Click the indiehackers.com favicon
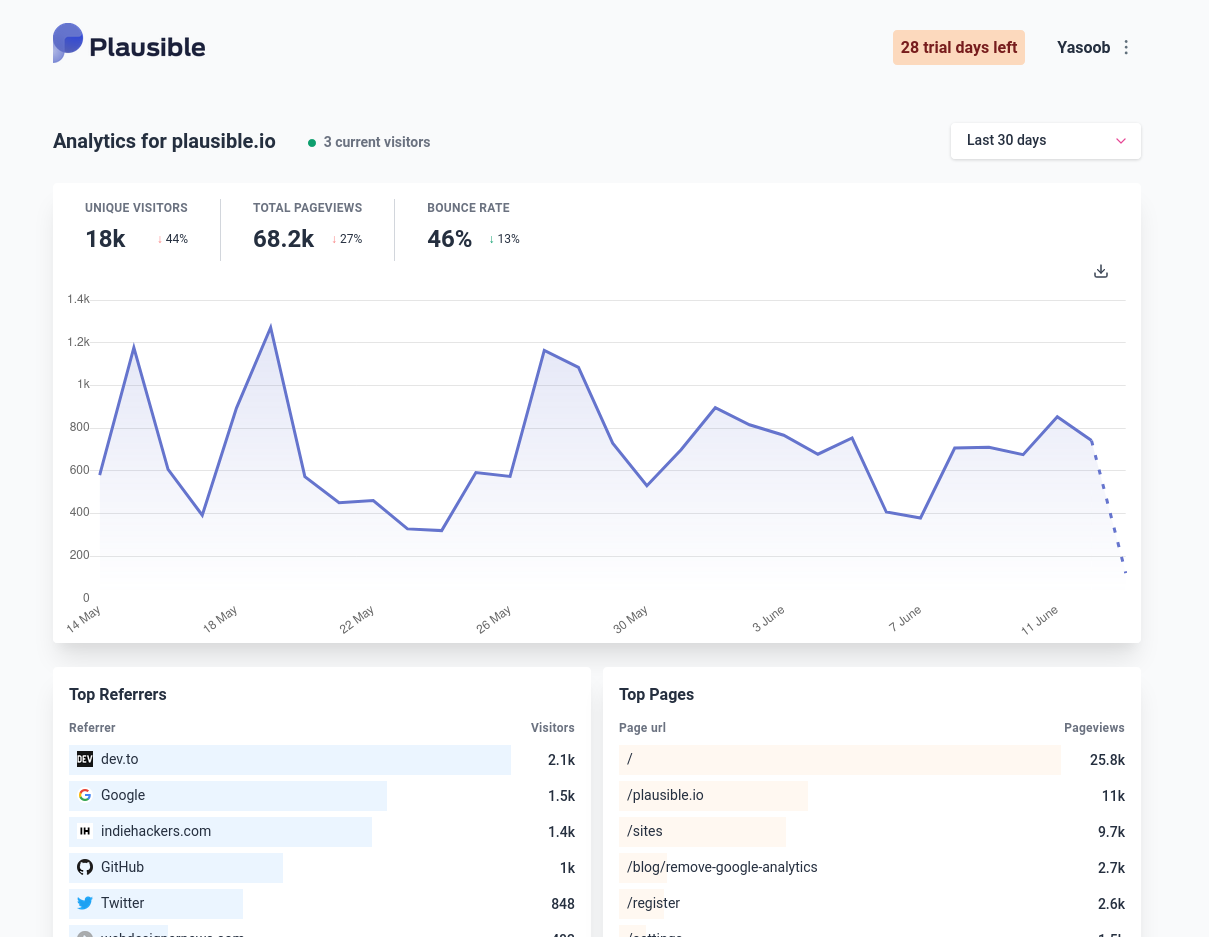The width and height of the screenshot is (1209, 937). click(x=85, y=831)
